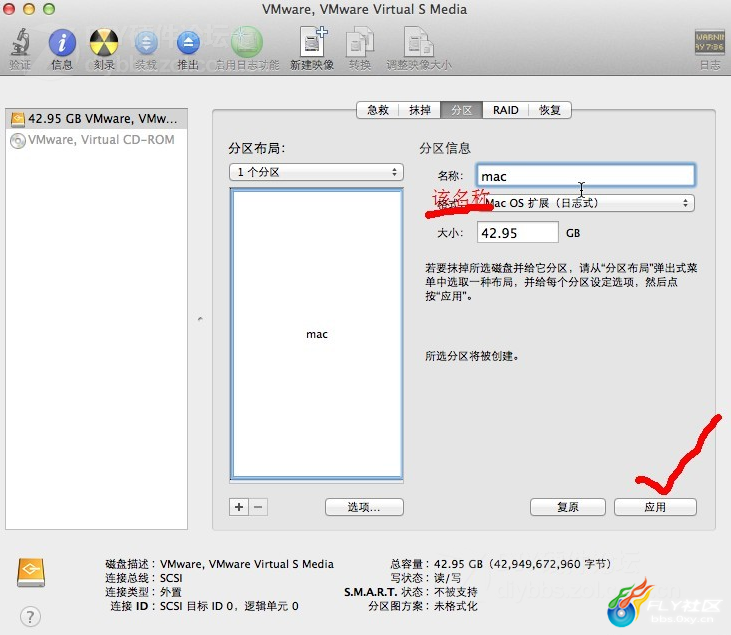Click the connection bus 'SCSI' value
731x635 pixels.
tap(171, 578)
